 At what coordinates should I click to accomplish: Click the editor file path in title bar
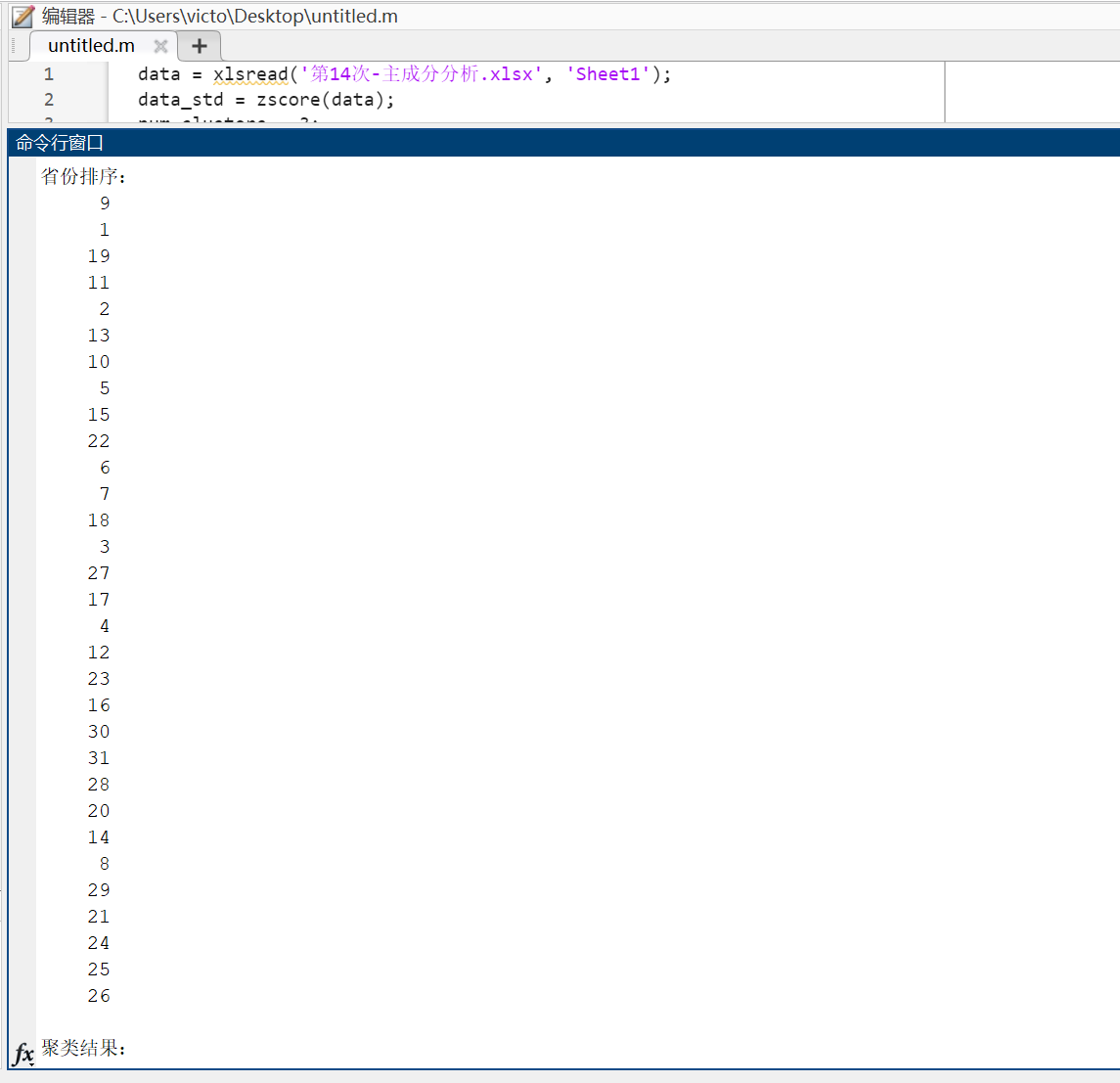[x=255, y=17]
